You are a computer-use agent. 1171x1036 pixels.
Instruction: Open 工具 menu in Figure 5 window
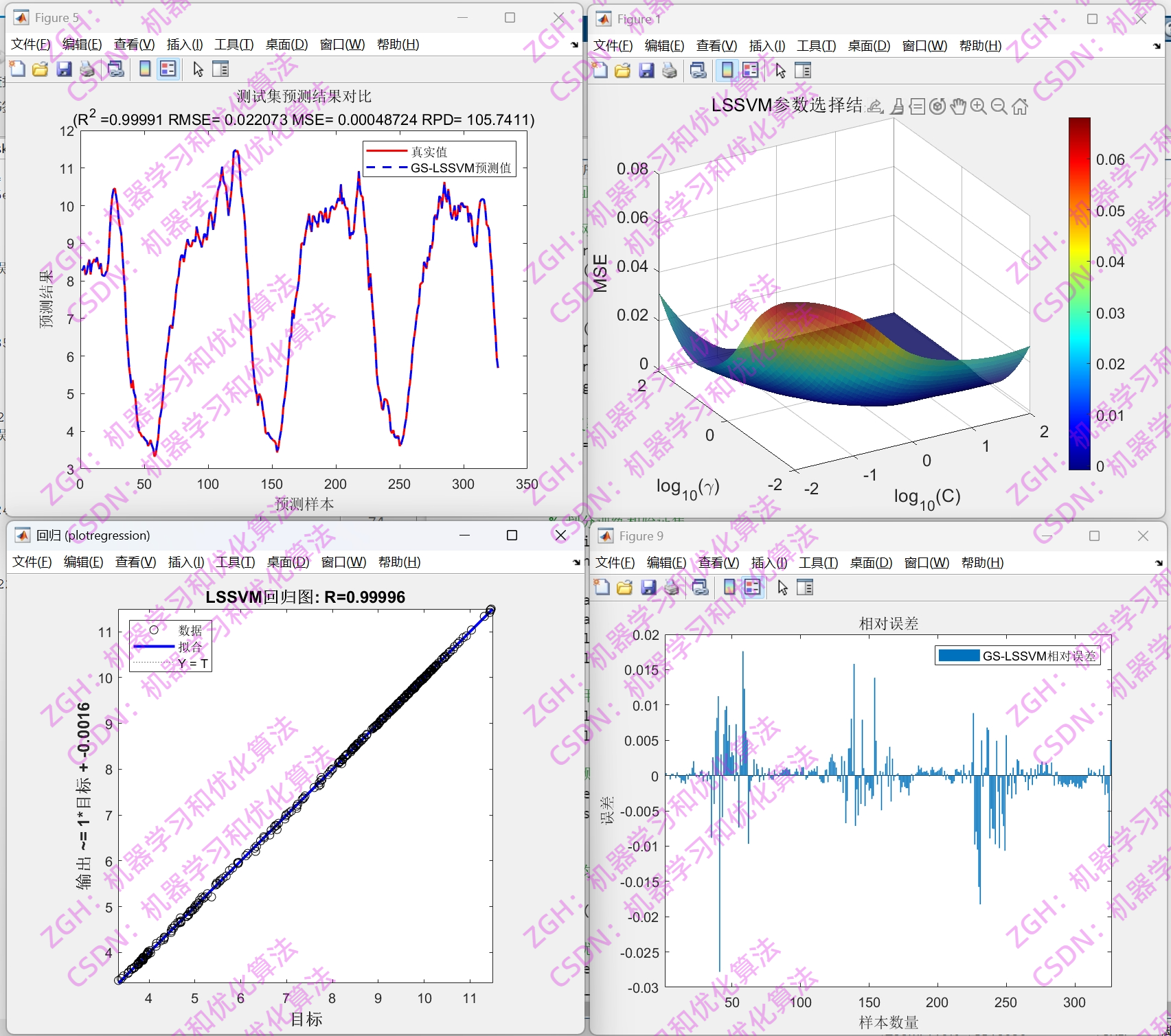point(234,45)
